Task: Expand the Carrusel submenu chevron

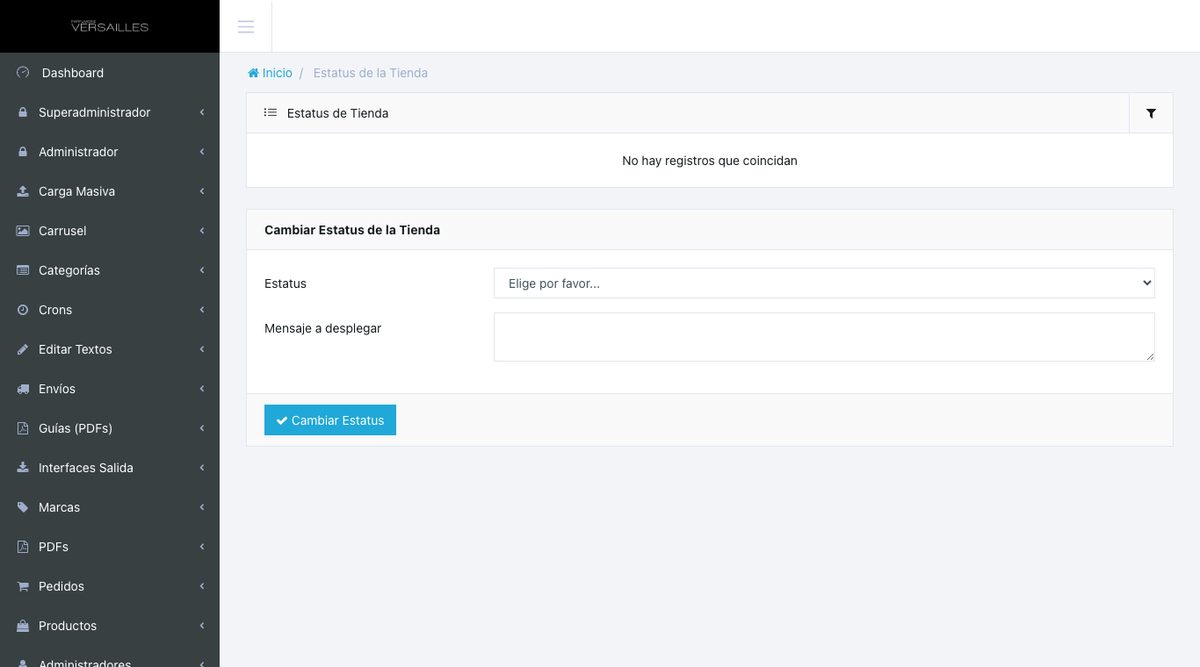Action: pos(202,231)
